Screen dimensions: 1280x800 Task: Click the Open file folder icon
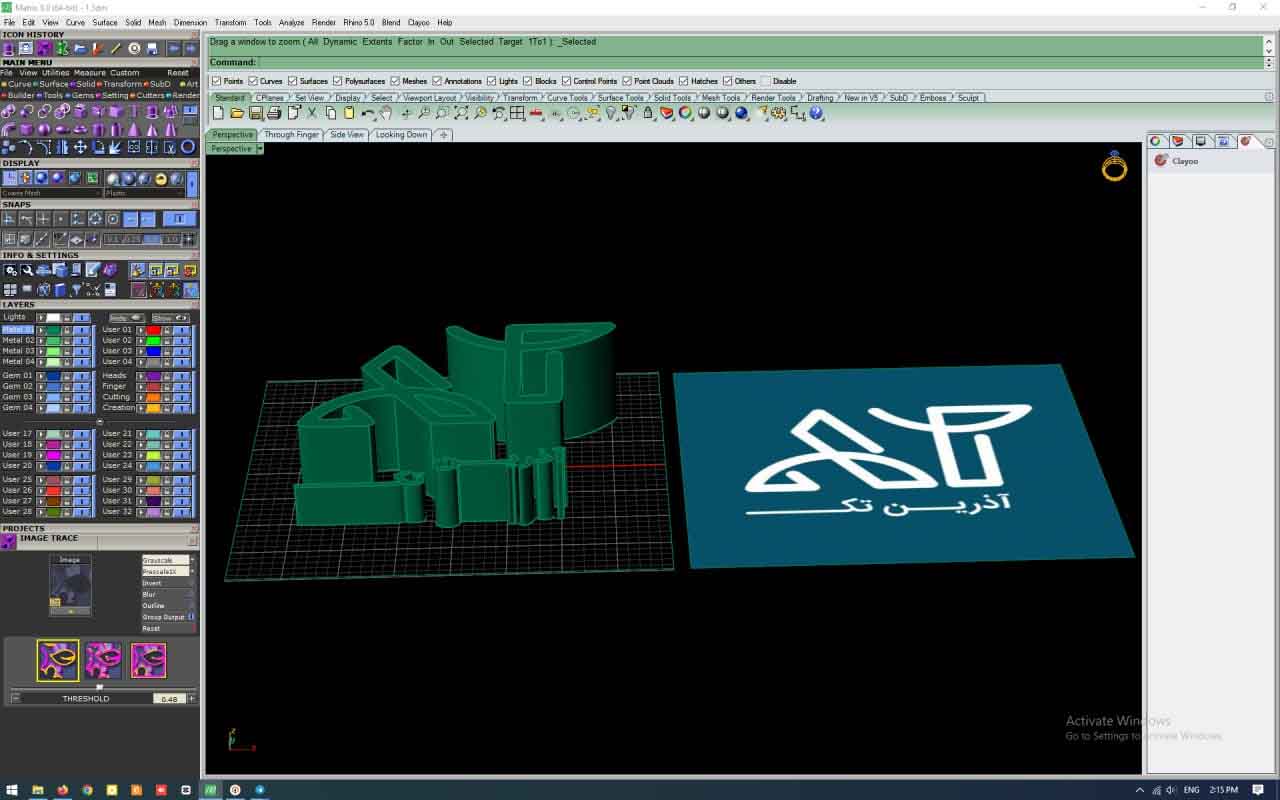coord(237,114)
